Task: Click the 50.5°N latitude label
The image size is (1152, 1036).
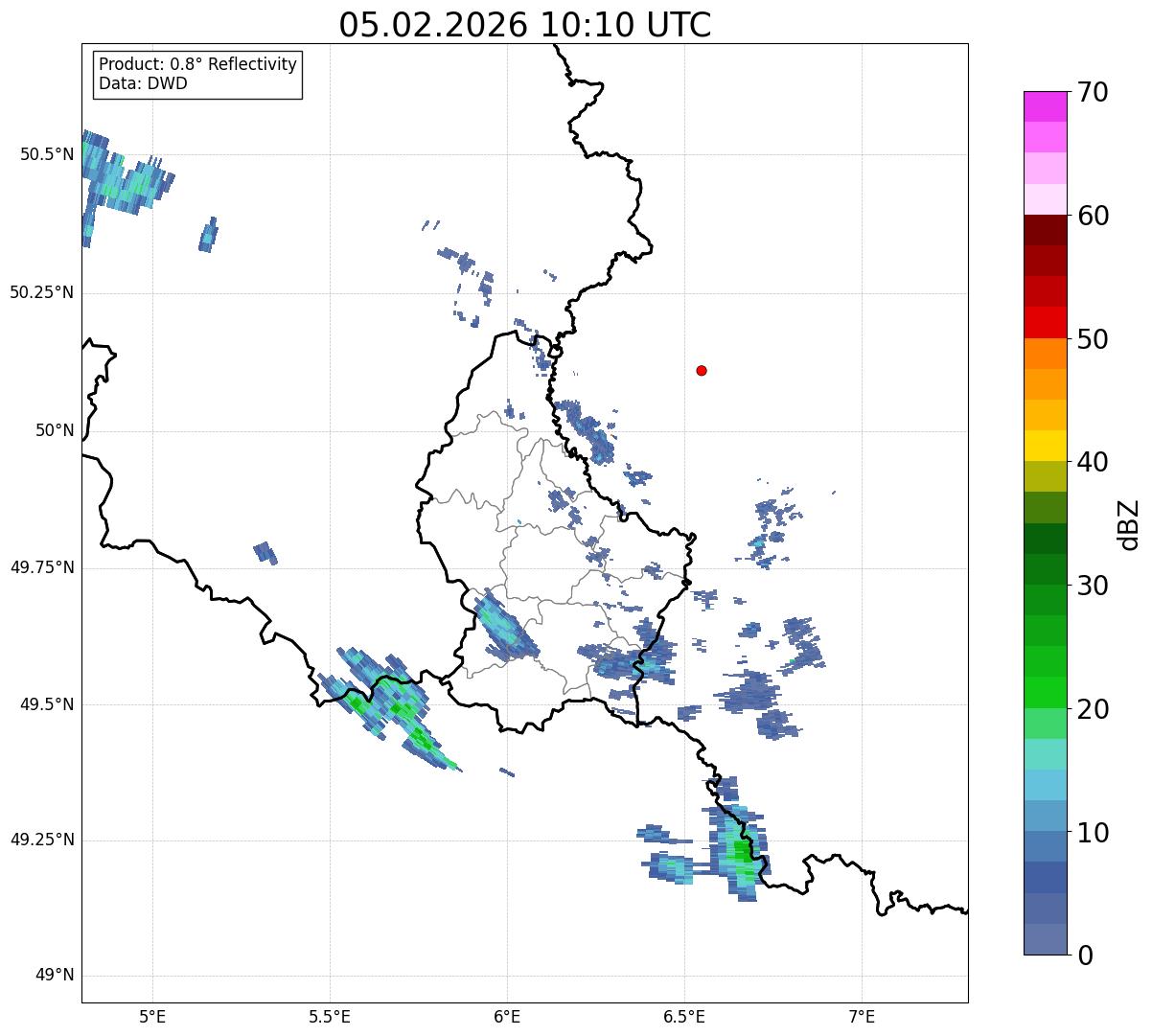Action: point(47,154)
